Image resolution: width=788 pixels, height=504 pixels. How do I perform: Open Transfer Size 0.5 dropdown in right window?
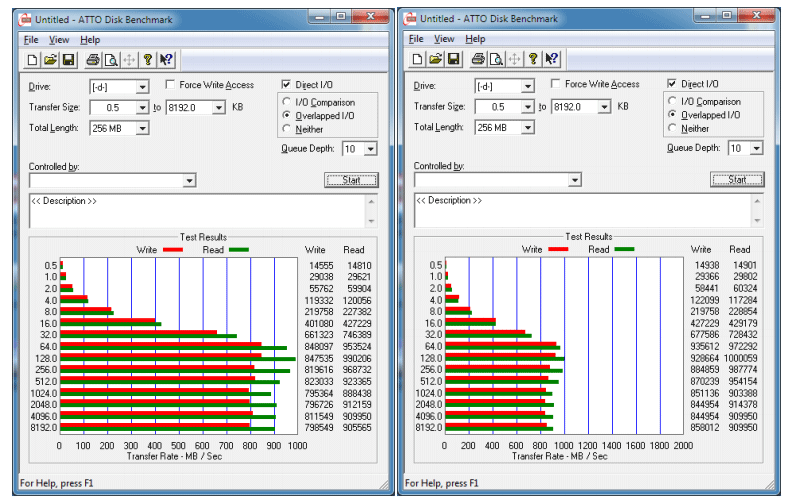(528, 107)
